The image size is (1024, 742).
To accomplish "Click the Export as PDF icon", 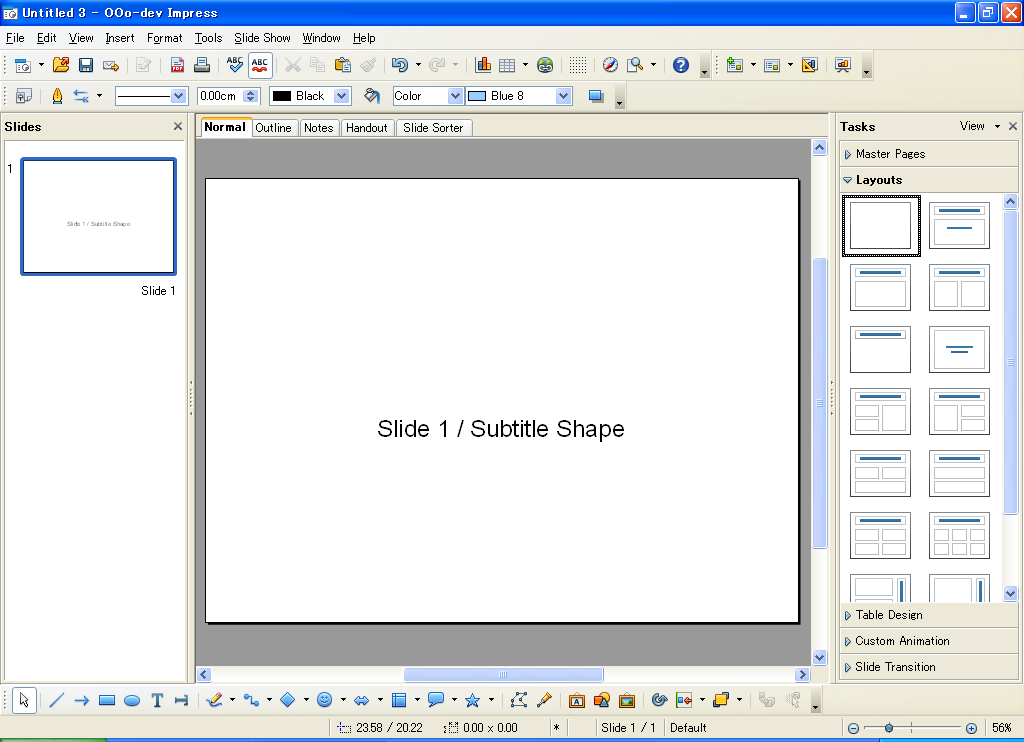I will click(177, 65).
